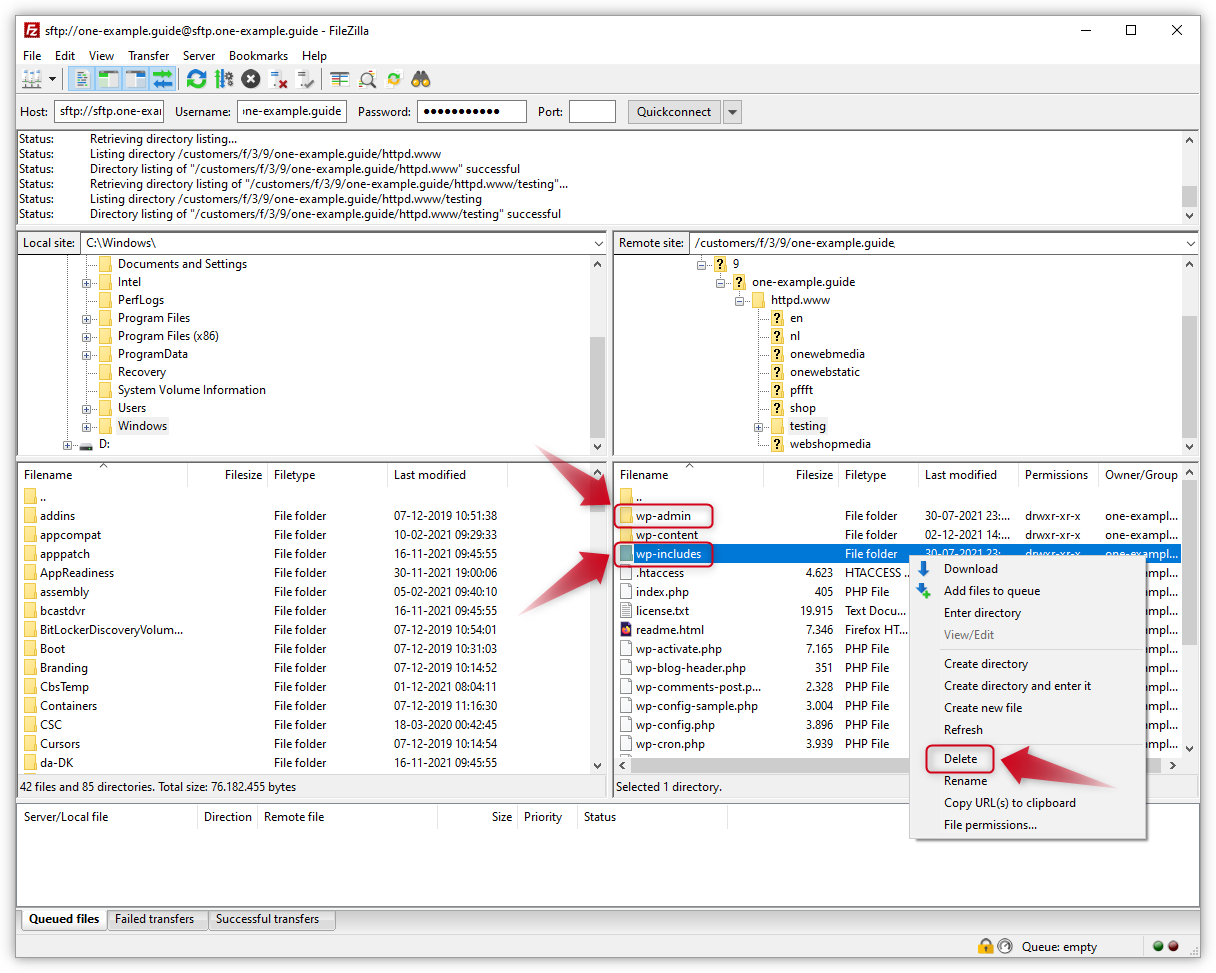
Task: Switch to the Failed transfers tab
Action: (157, 919)
